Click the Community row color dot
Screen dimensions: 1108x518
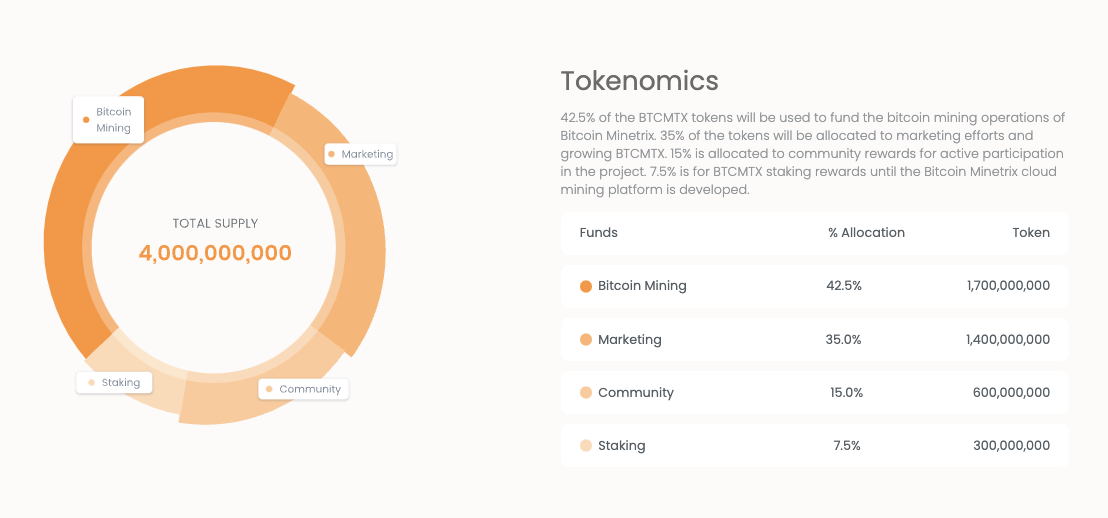[586, 393]
